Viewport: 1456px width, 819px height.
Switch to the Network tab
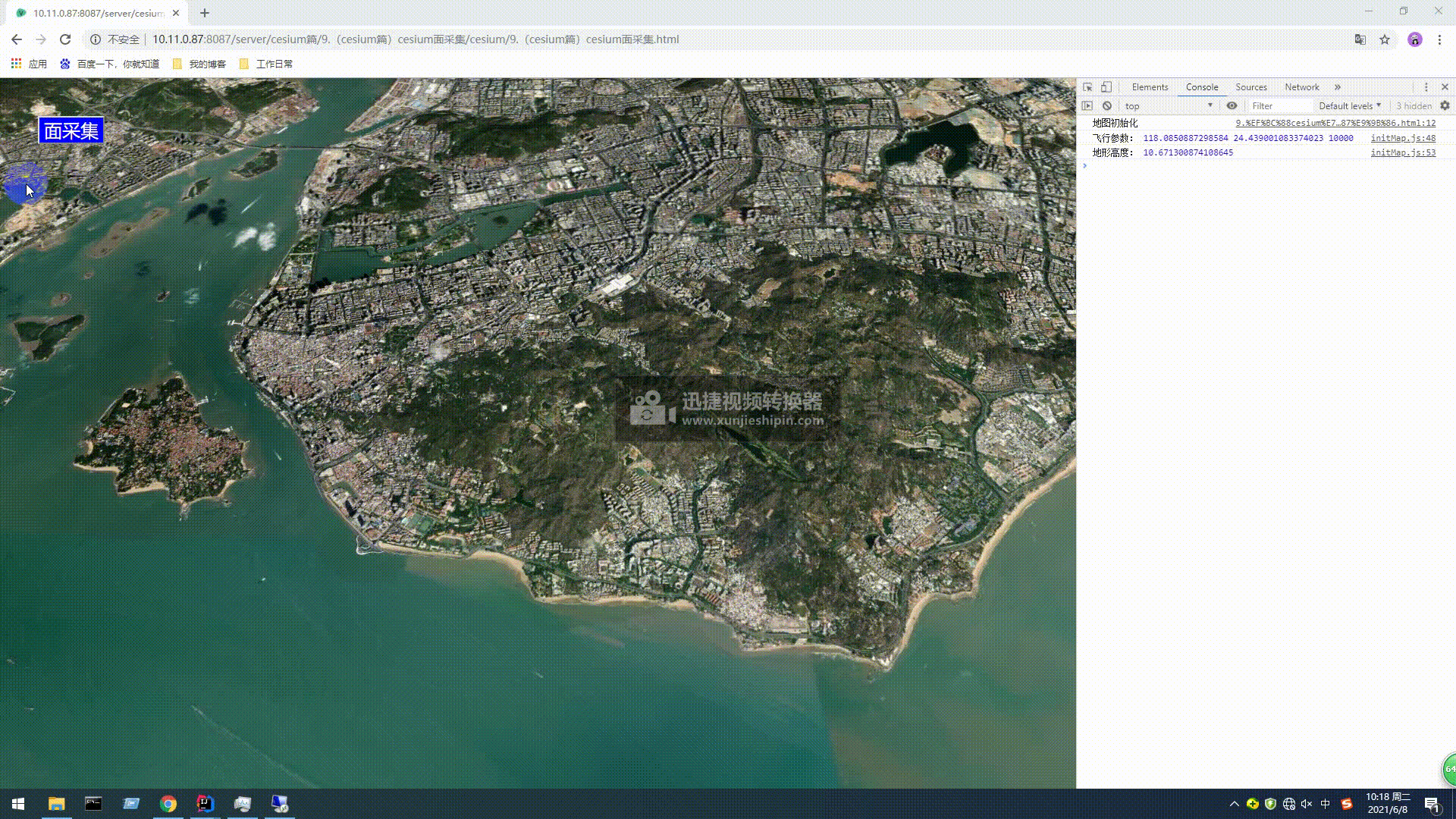pos(1301,87)
